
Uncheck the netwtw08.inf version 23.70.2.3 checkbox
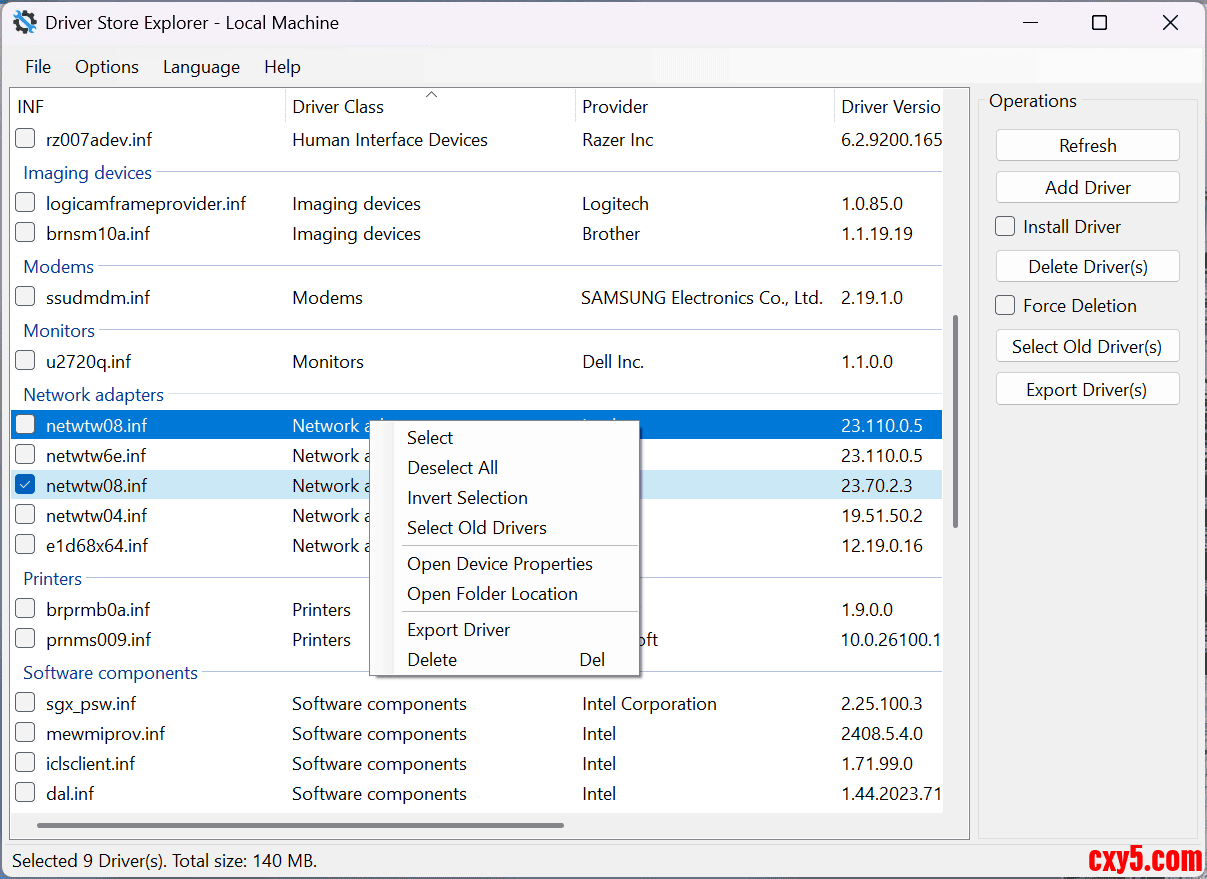26,485
